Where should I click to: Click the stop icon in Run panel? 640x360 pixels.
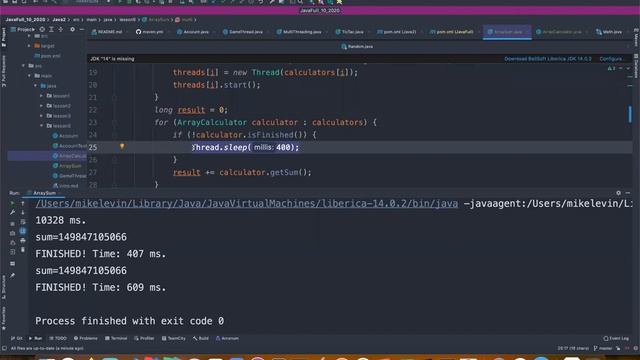click(12, 224)
